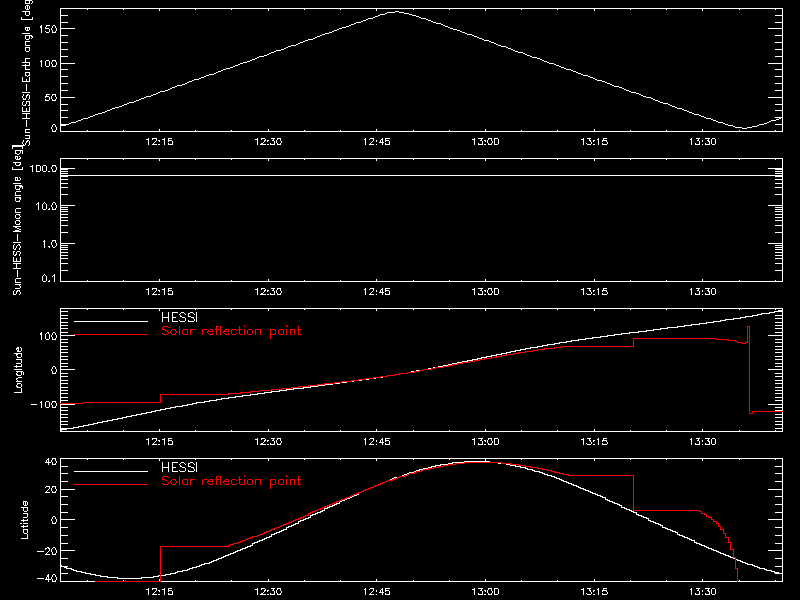Click 13:00 time label under Earth angle plot
Viewport: 800px width, 600px height.
click(x=485, y=142)
